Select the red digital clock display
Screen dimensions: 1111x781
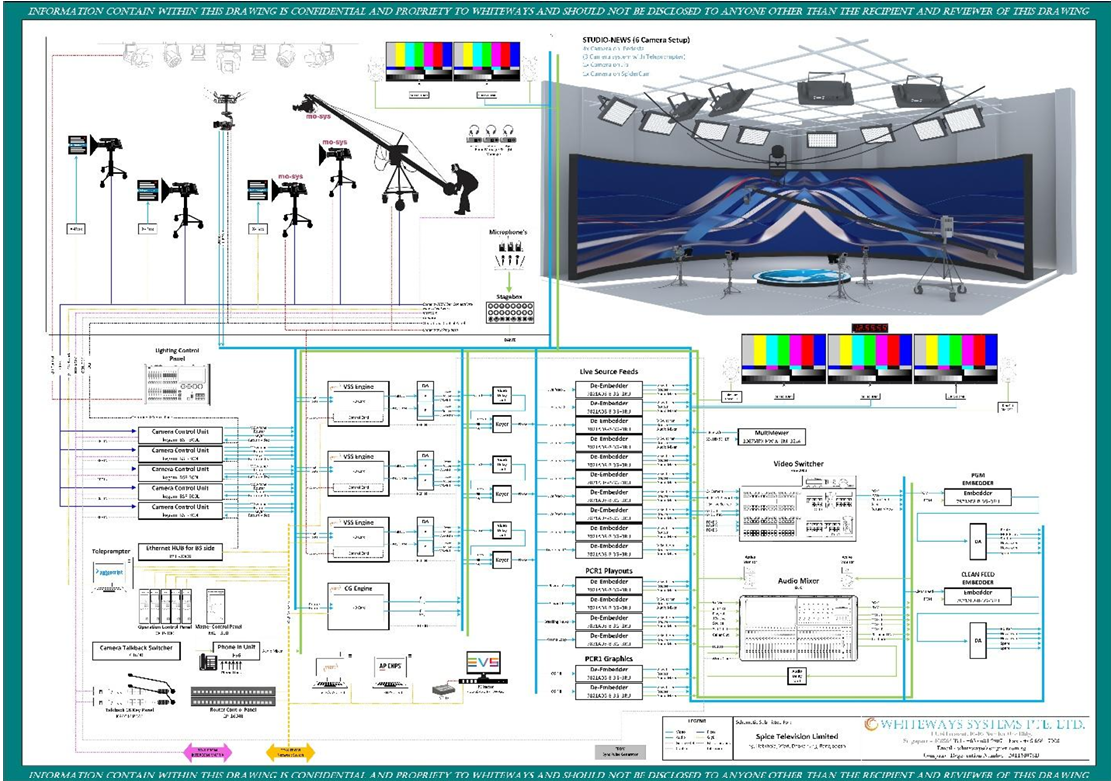tap(870, 328)
